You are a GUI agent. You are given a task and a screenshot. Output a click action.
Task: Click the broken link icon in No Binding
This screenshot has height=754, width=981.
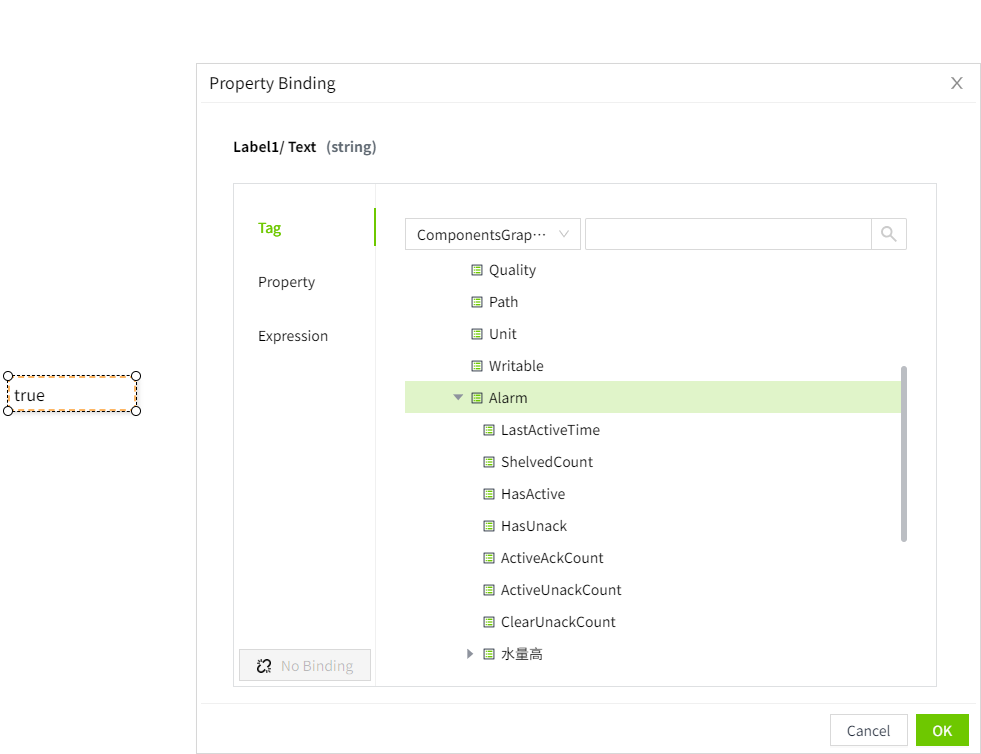pos(264,666)
